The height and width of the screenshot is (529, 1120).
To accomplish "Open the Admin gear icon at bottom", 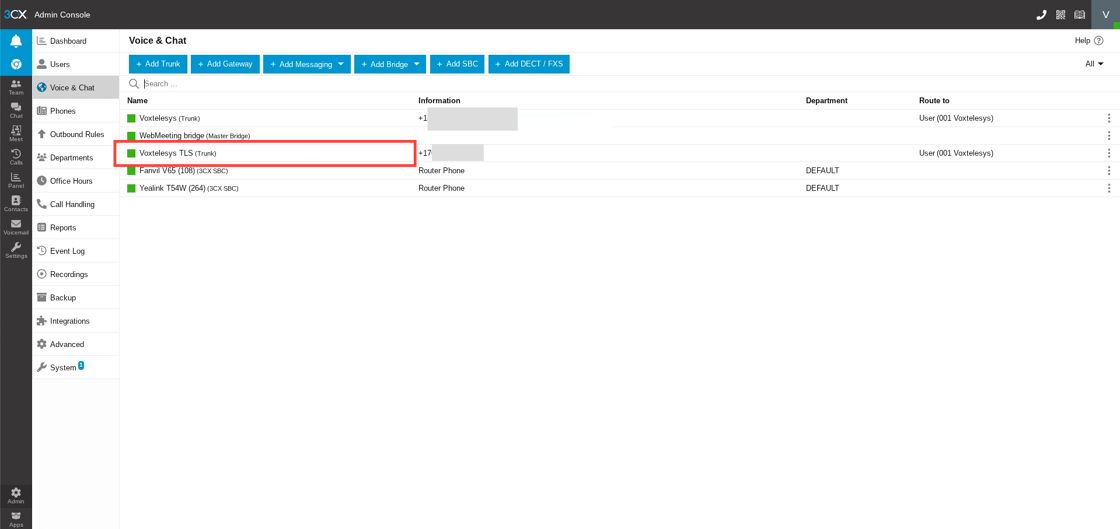I will (16, 495).
